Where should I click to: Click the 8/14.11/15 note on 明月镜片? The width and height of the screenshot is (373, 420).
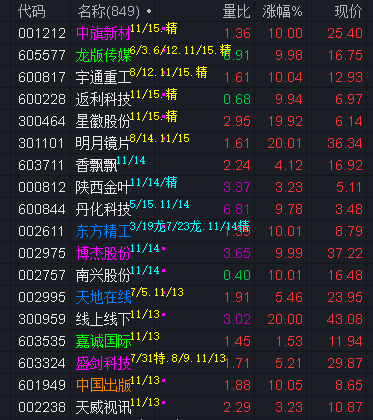pyautogui.click(x=160, y=138)
